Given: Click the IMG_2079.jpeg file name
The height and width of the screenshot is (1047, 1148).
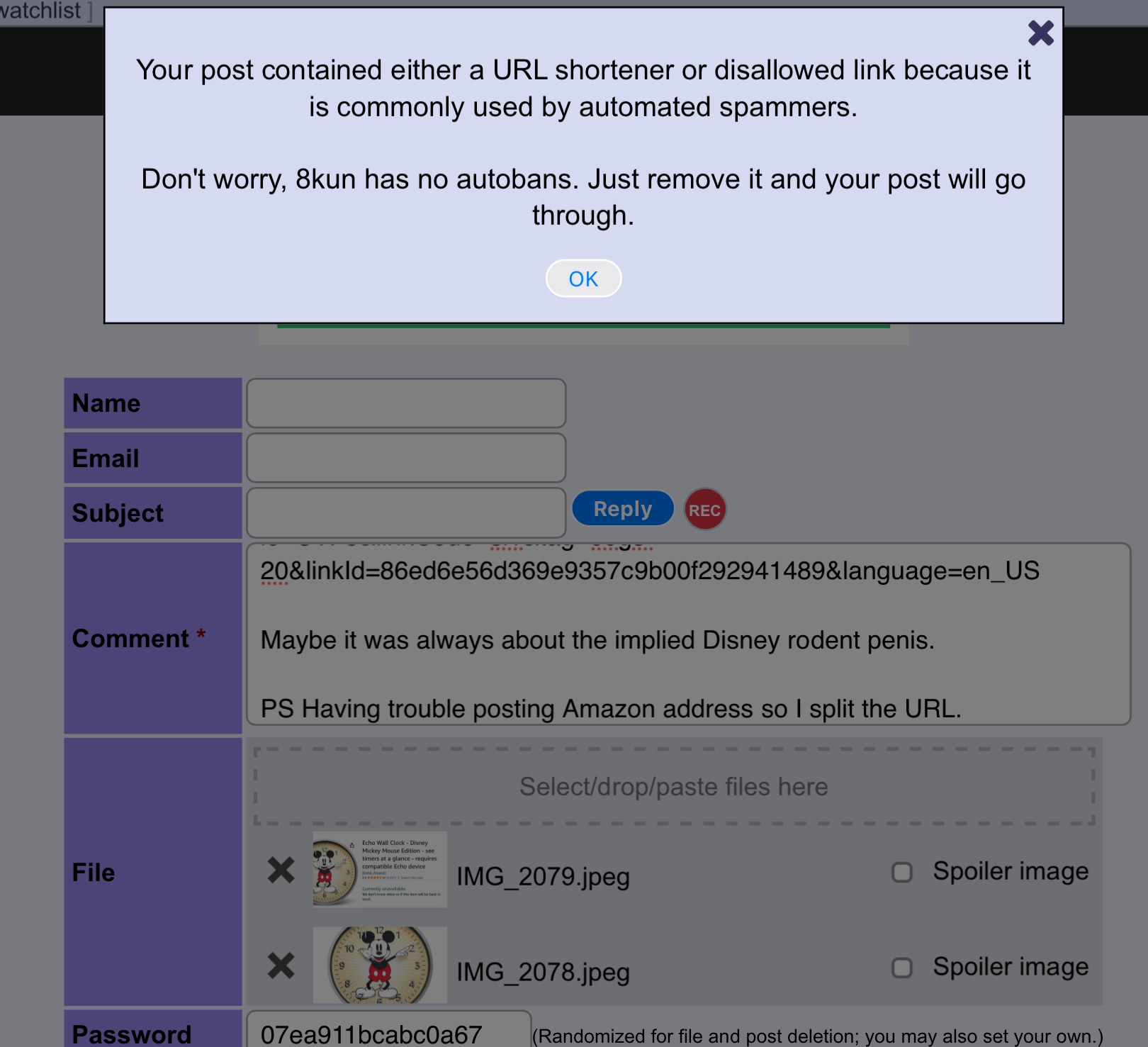Looking at the screenshot, I should tap(543, 877).
